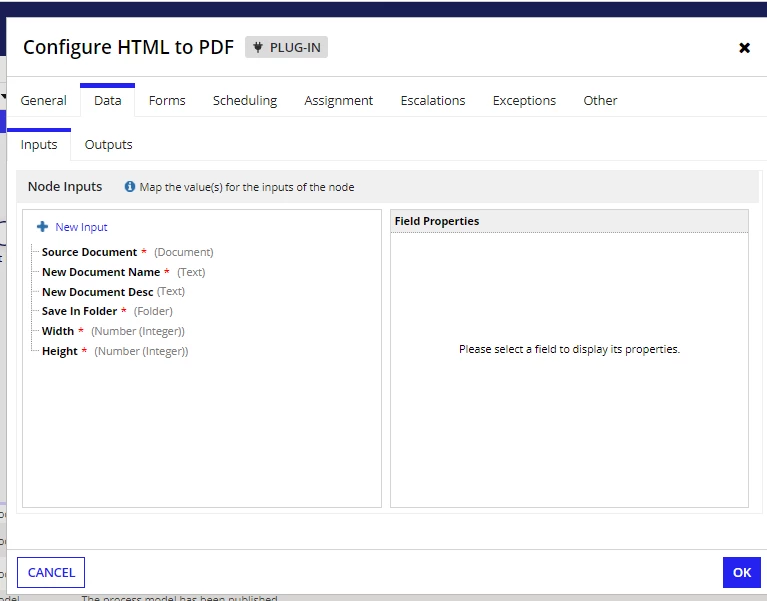This screenshot has width=767, height=601.
Task: Click the Configure HTML to PDF title
Action: [x=129, y=47]
